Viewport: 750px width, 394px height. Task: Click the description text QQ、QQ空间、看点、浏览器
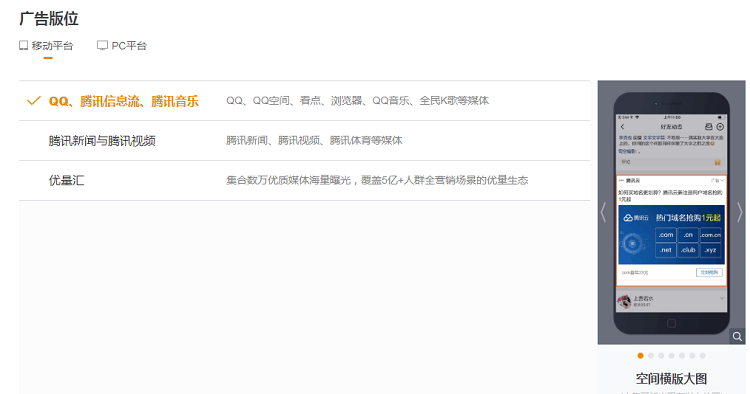[x=357, y=100]
